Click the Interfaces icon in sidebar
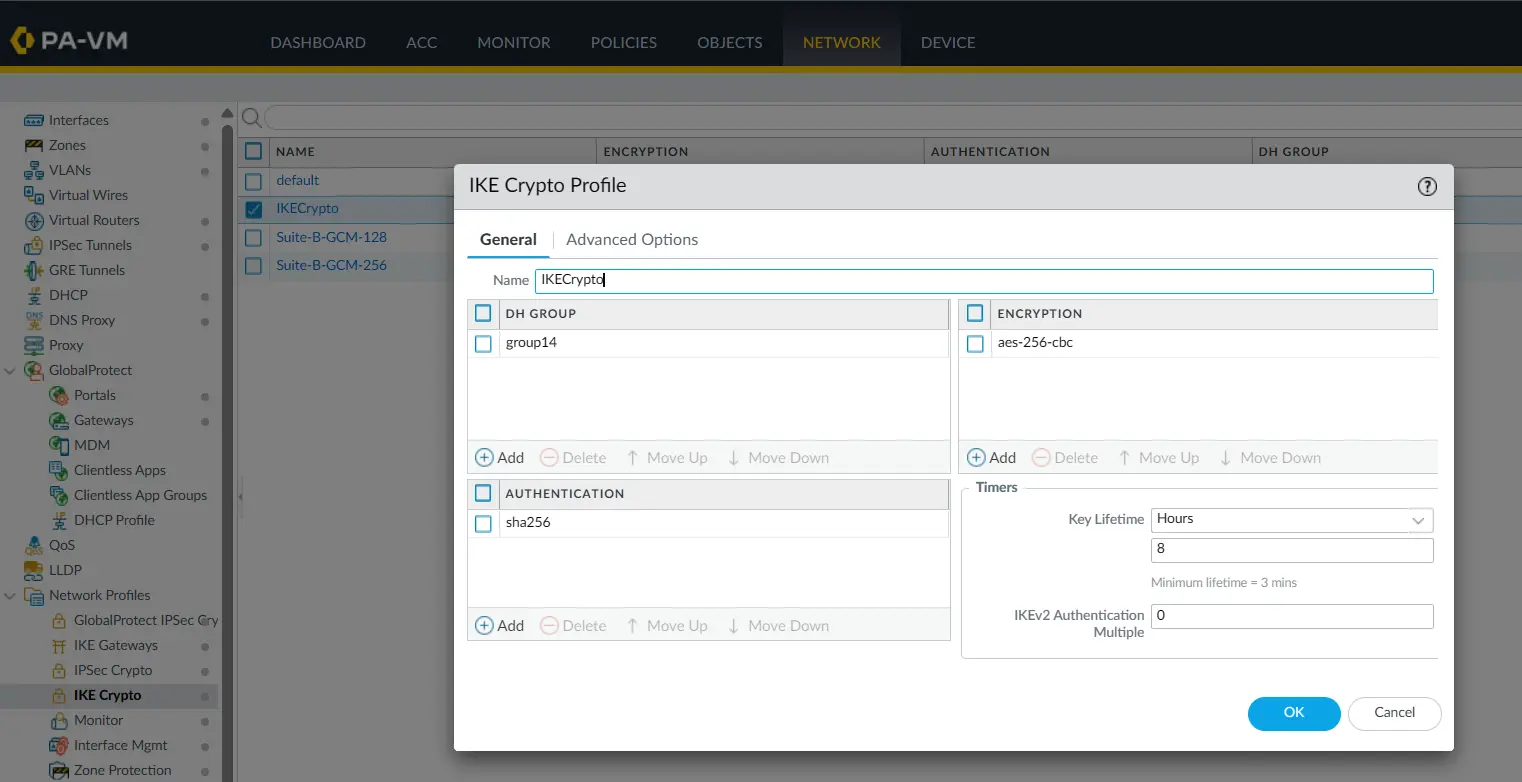The width and height of the screenshot is (1522, 782). (x=34, y=120)
